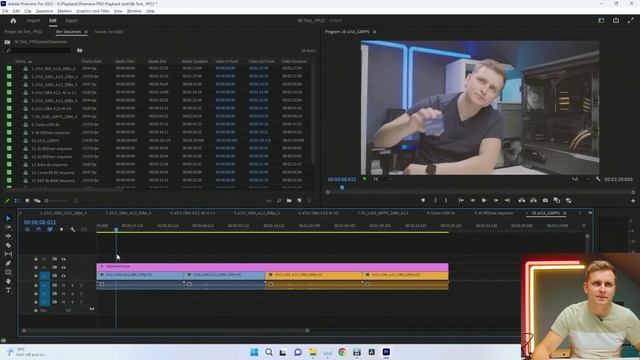Toggle Snap in timeline
640x360 pixels.
[38, 229]
